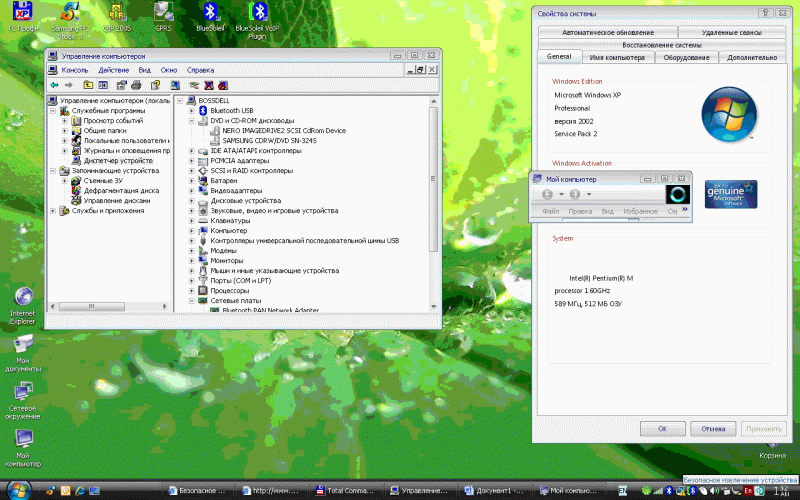800x500 pixels.
Task: Collapse the Служебные программы tree node
Action: (53, 111)
